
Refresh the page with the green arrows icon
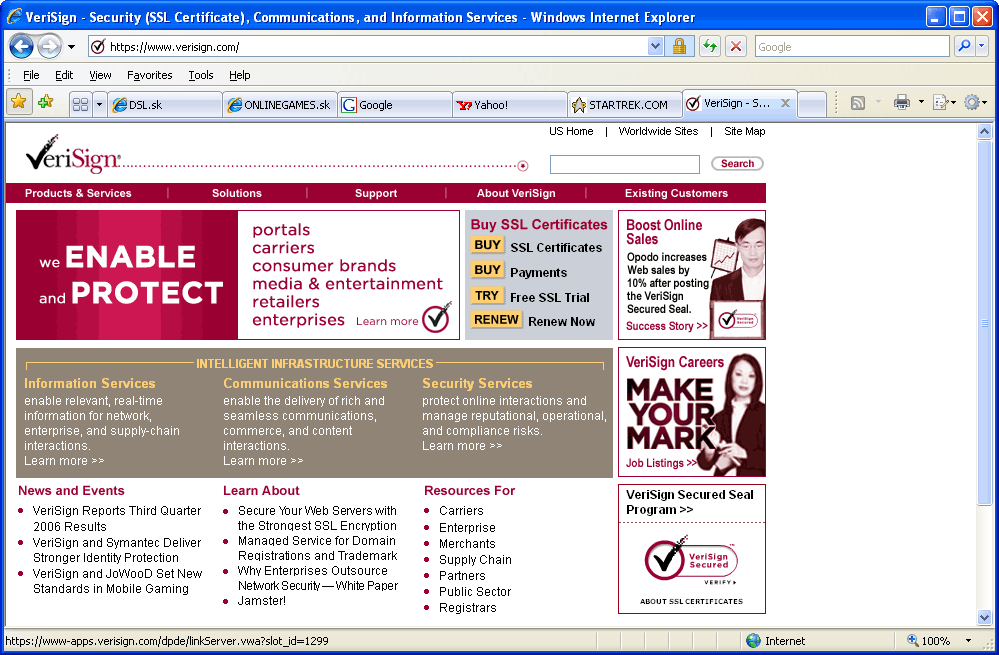pyautogui.click(x=709, y=47)
